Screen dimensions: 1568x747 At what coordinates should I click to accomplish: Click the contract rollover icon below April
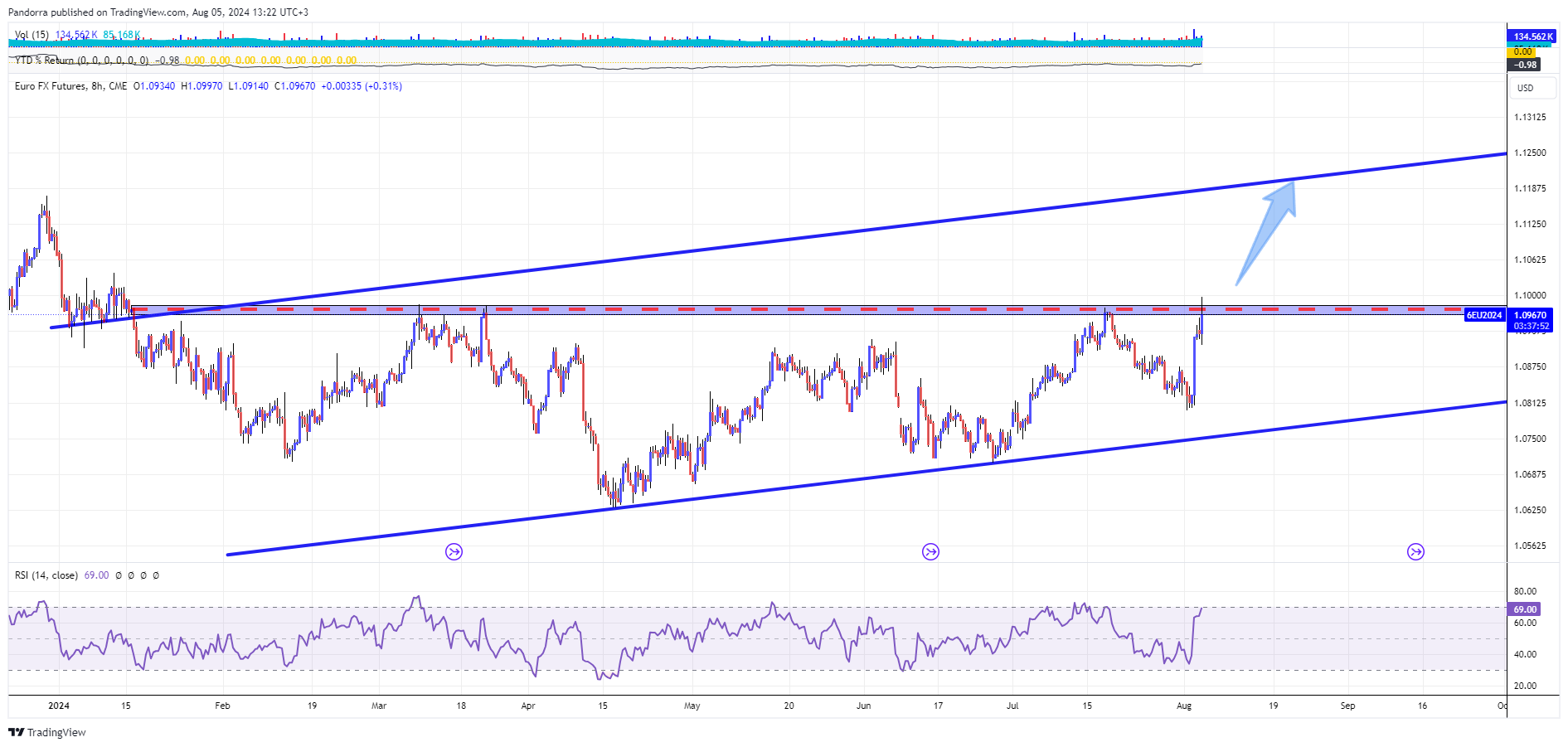coord(454,552)
